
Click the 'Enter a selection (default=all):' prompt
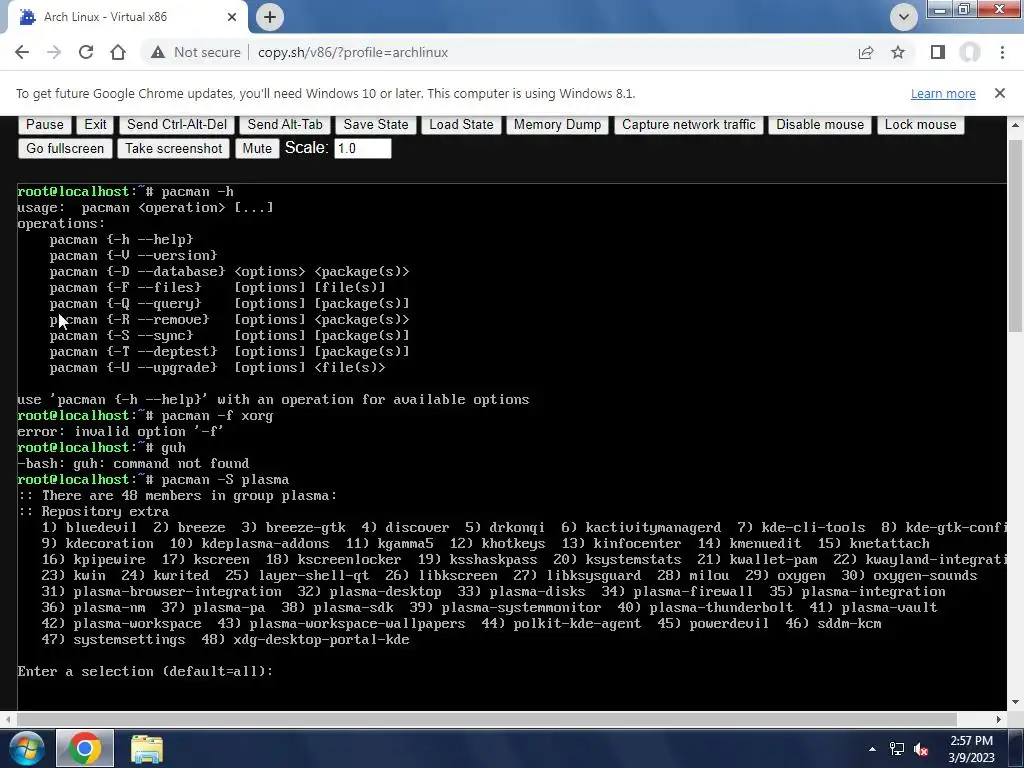click(x=145, y=671)
